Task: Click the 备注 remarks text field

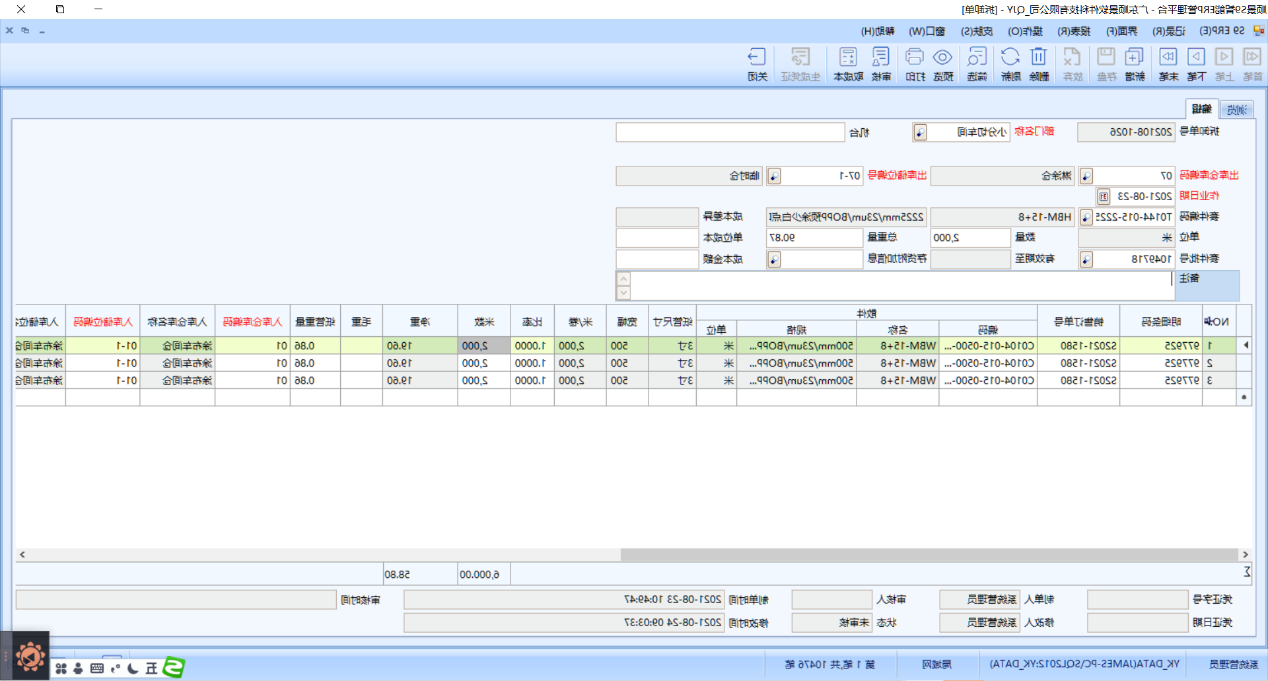Action: click(900, 285)
